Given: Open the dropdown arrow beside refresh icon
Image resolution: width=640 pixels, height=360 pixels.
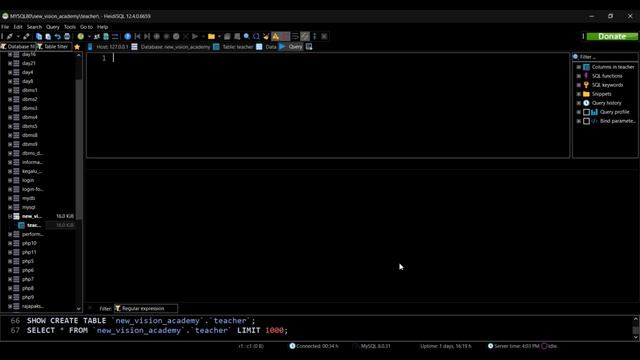Looking at the screenshot, I should pos(89,36).
